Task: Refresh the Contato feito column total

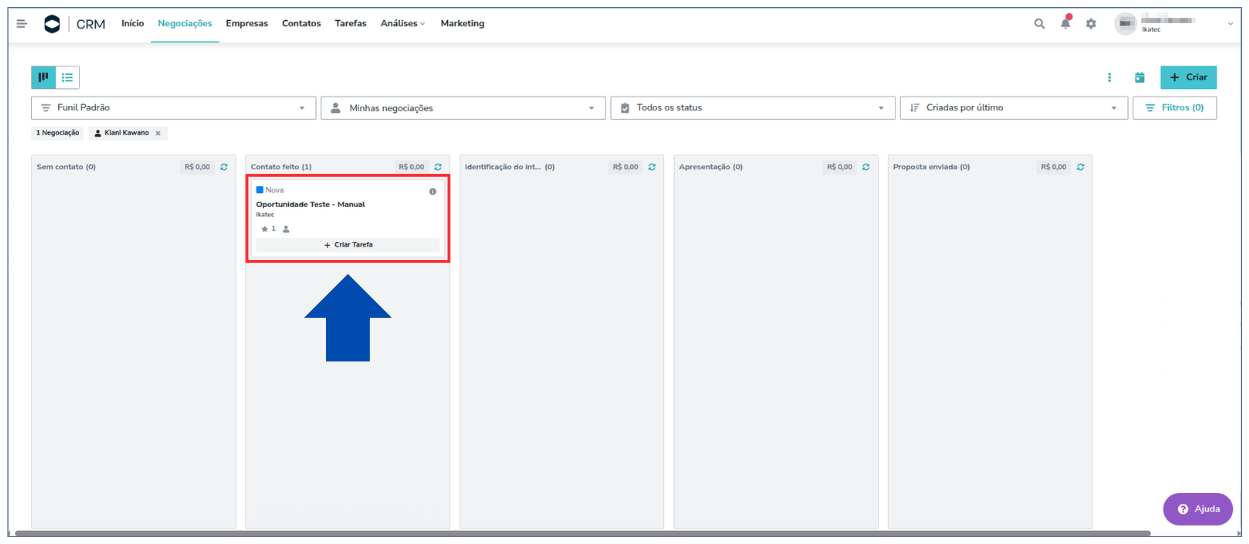Action: click(438, 167)
